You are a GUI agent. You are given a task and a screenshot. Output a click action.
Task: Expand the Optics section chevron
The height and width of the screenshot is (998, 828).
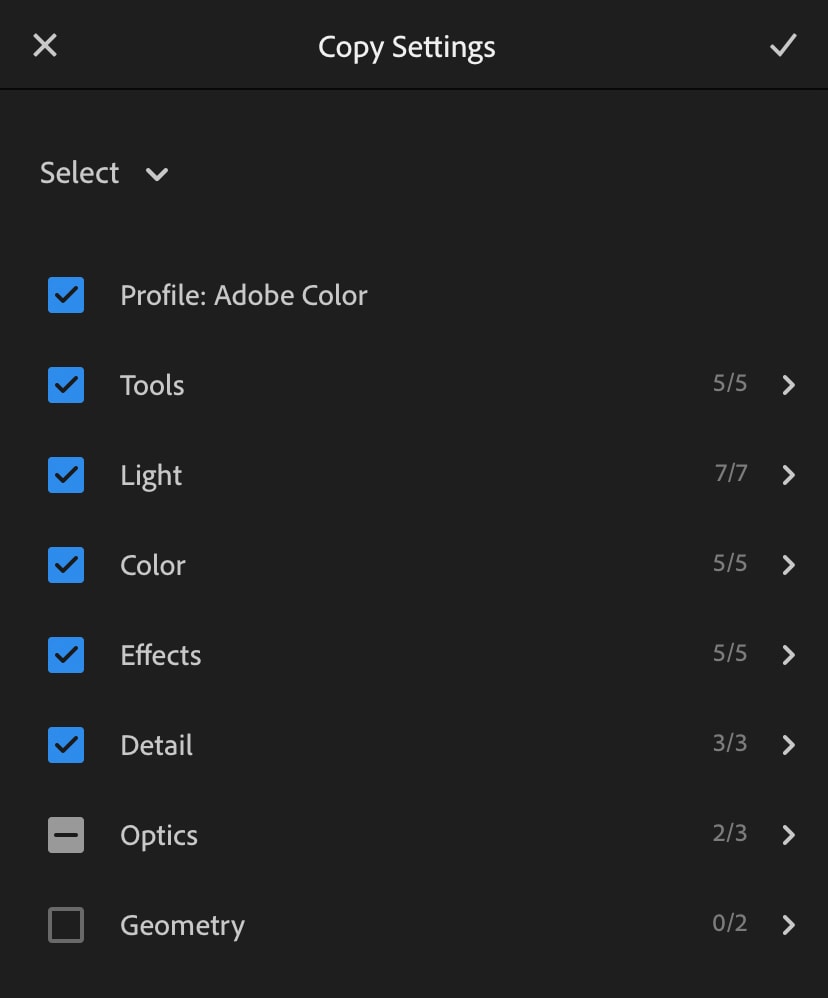(x=789, y=835)
